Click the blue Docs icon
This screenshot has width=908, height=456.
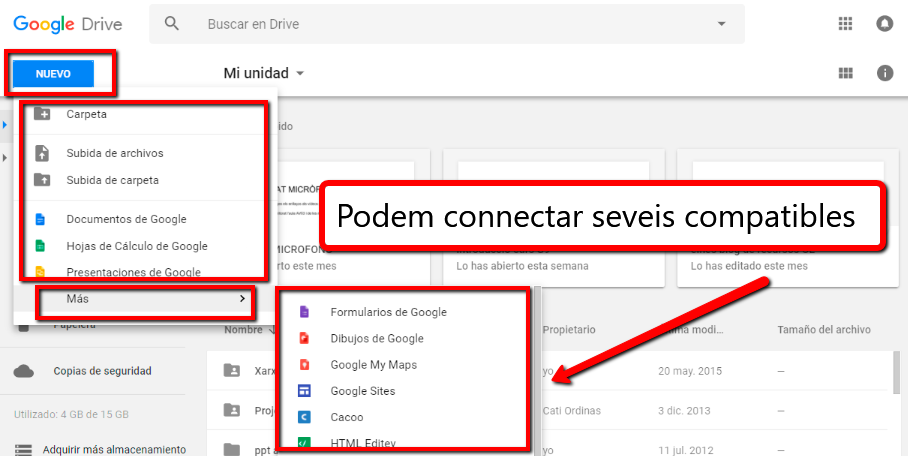click(x=40, y=219)
